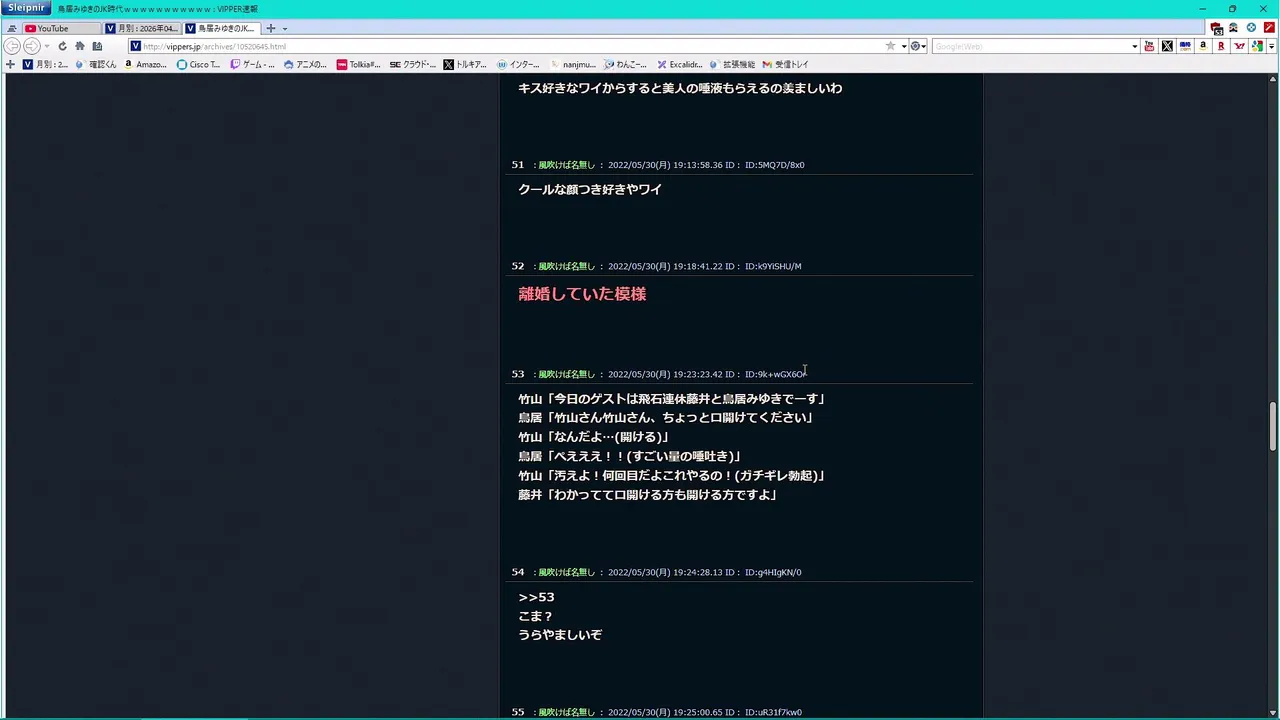Click the blue circular extension icon
1280x720 pixels.
1251,28
